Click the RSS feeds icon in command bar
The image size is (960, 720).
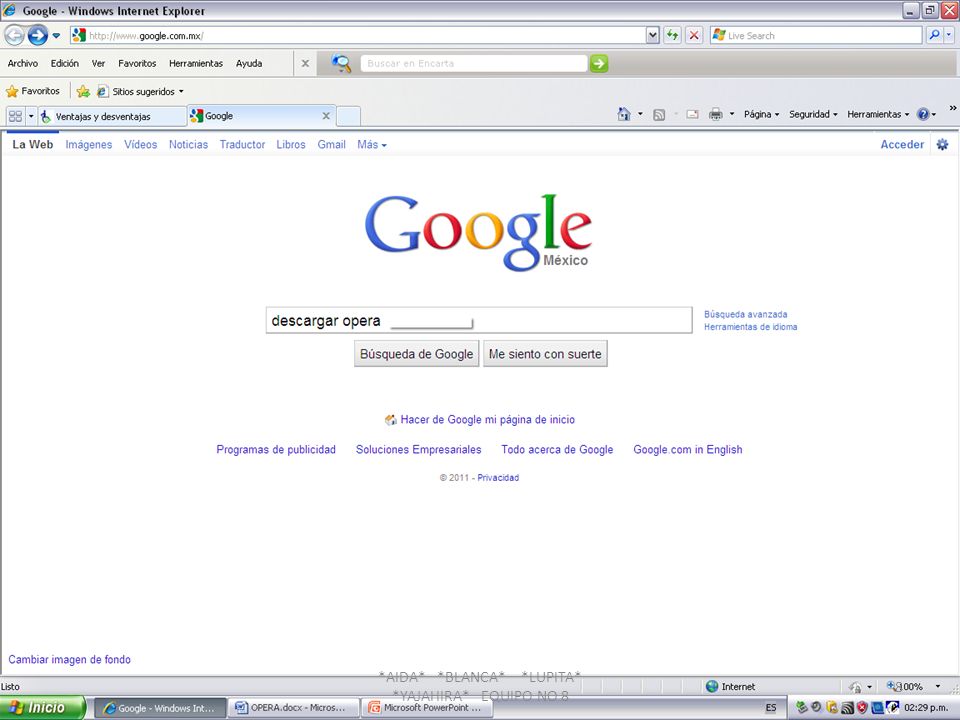[659, 114]
